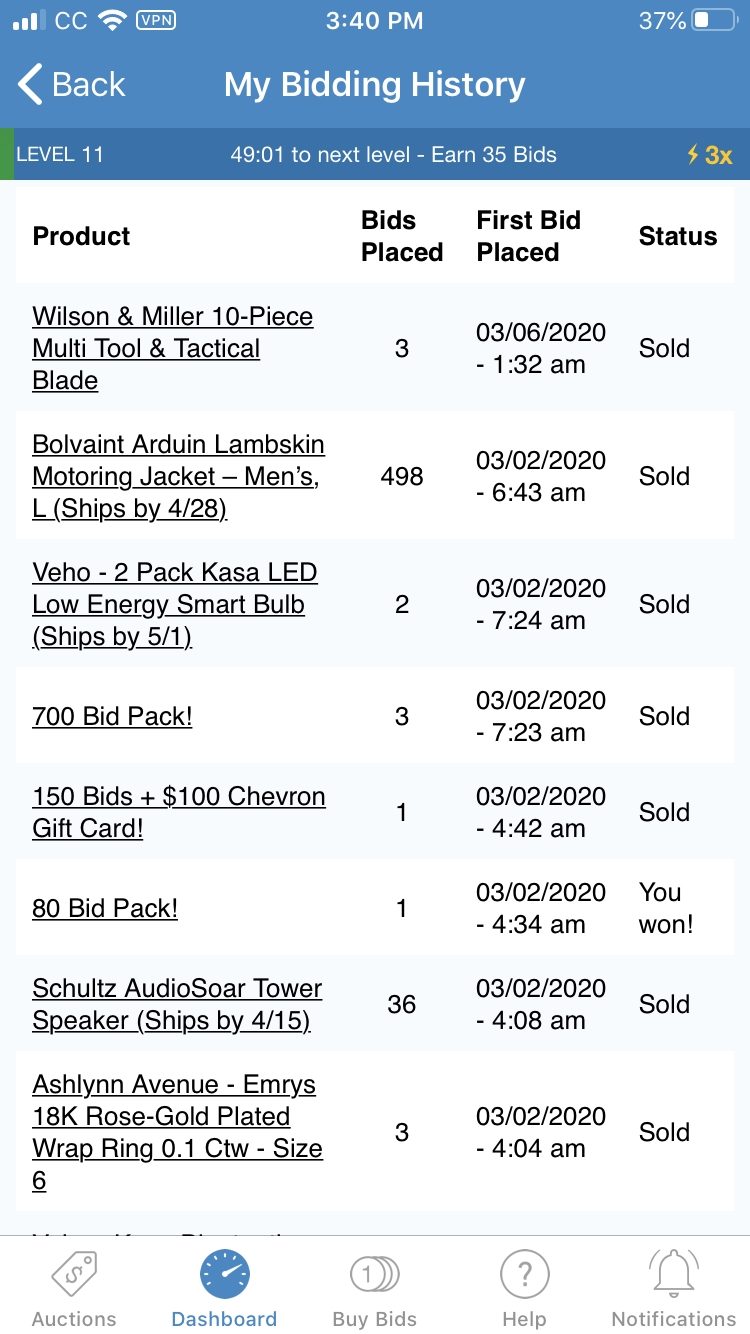Open the Help question mark icon
This screenshot has height=1334, width=750.
pos(524,1274)
